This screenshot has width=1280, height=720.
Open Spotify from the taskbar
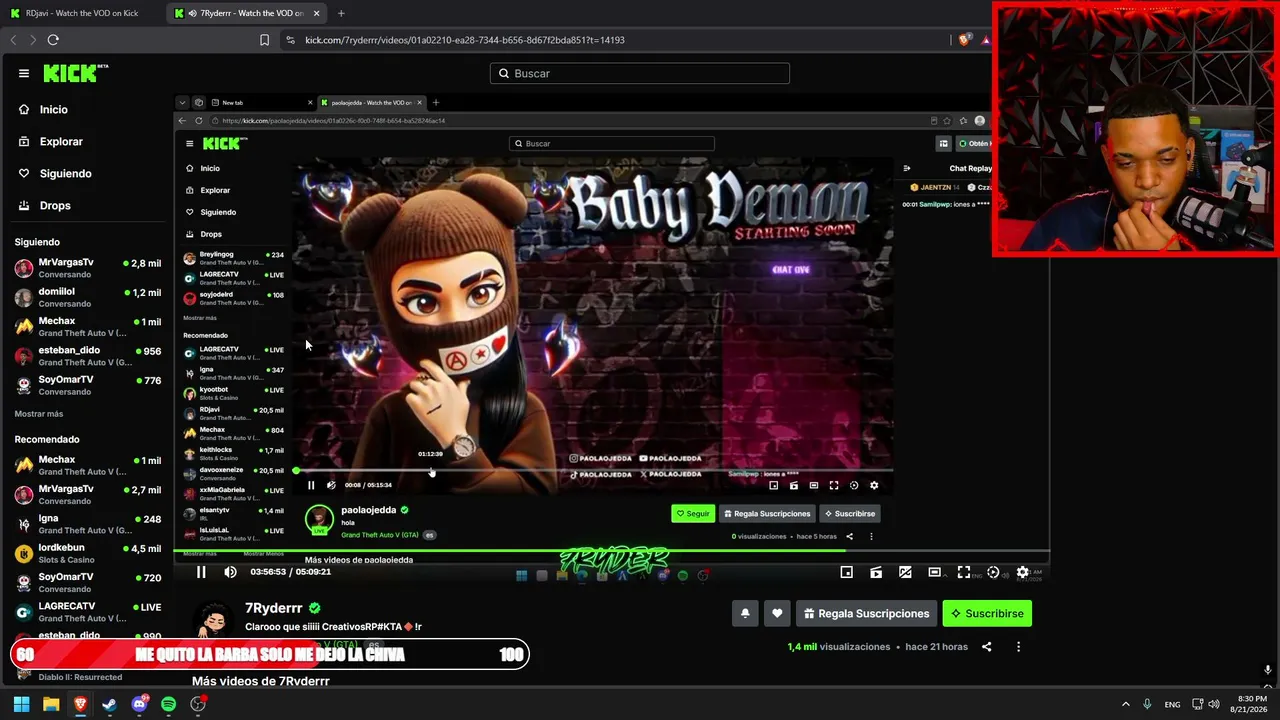(168, 704)
